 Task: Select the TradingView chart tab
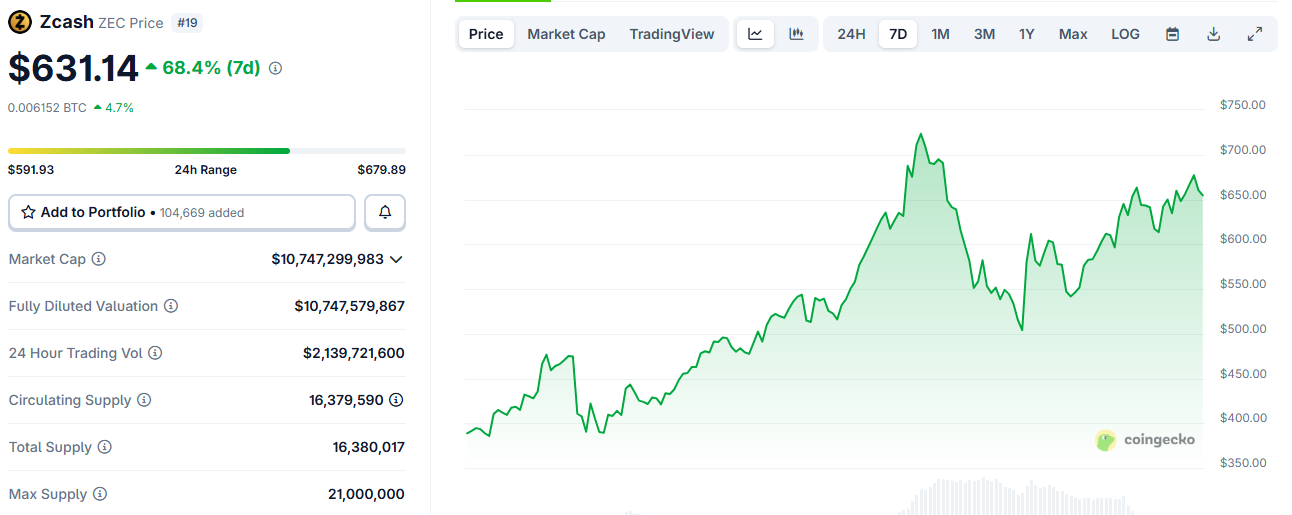672,34
